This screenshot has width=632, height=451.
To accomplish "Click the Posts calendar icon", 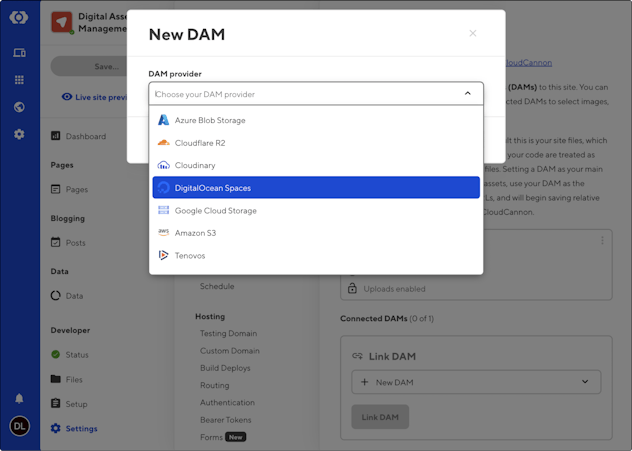I will coord(56,242).
